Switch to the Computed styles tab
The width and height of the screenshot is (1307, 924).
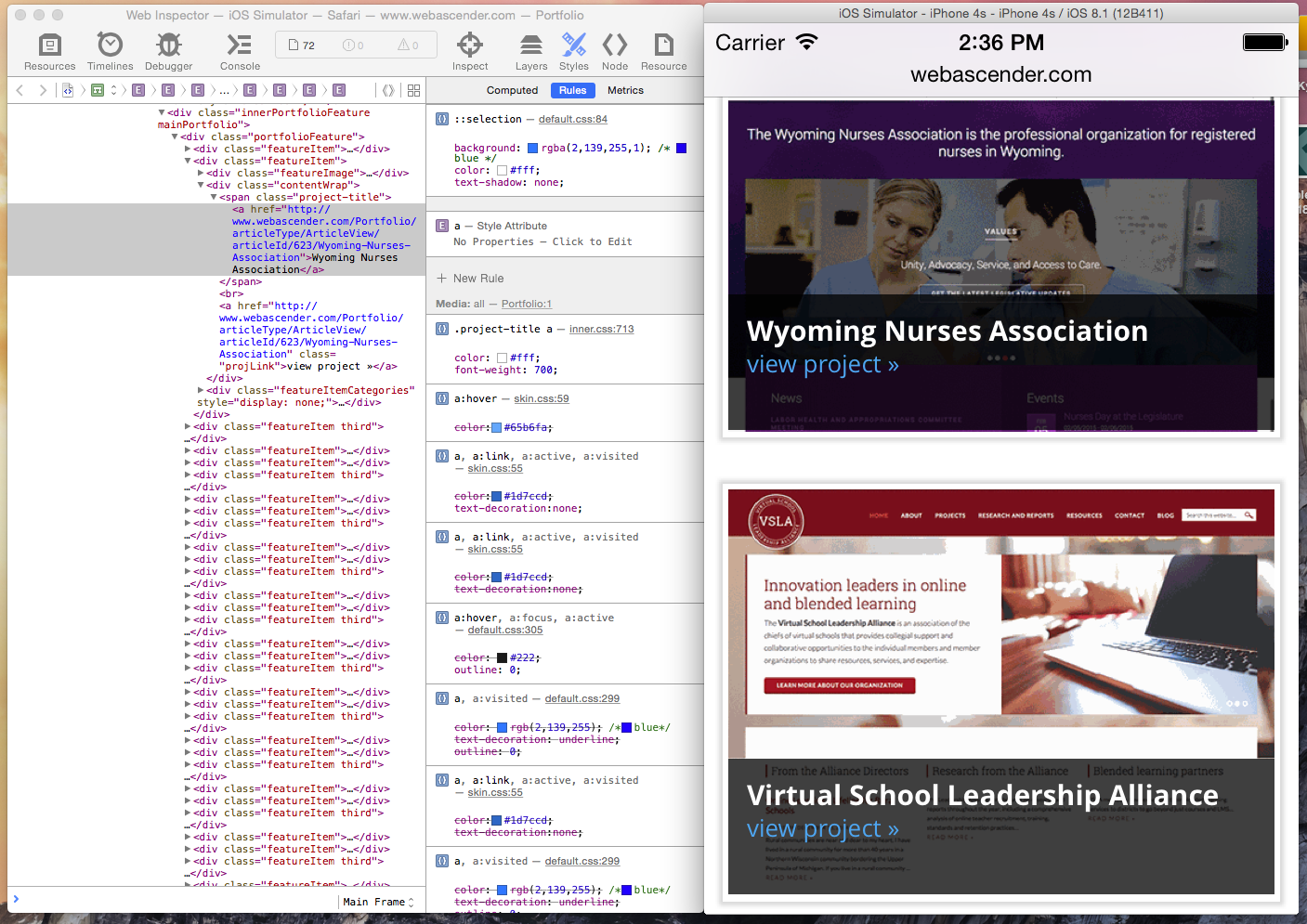point(512,90)
